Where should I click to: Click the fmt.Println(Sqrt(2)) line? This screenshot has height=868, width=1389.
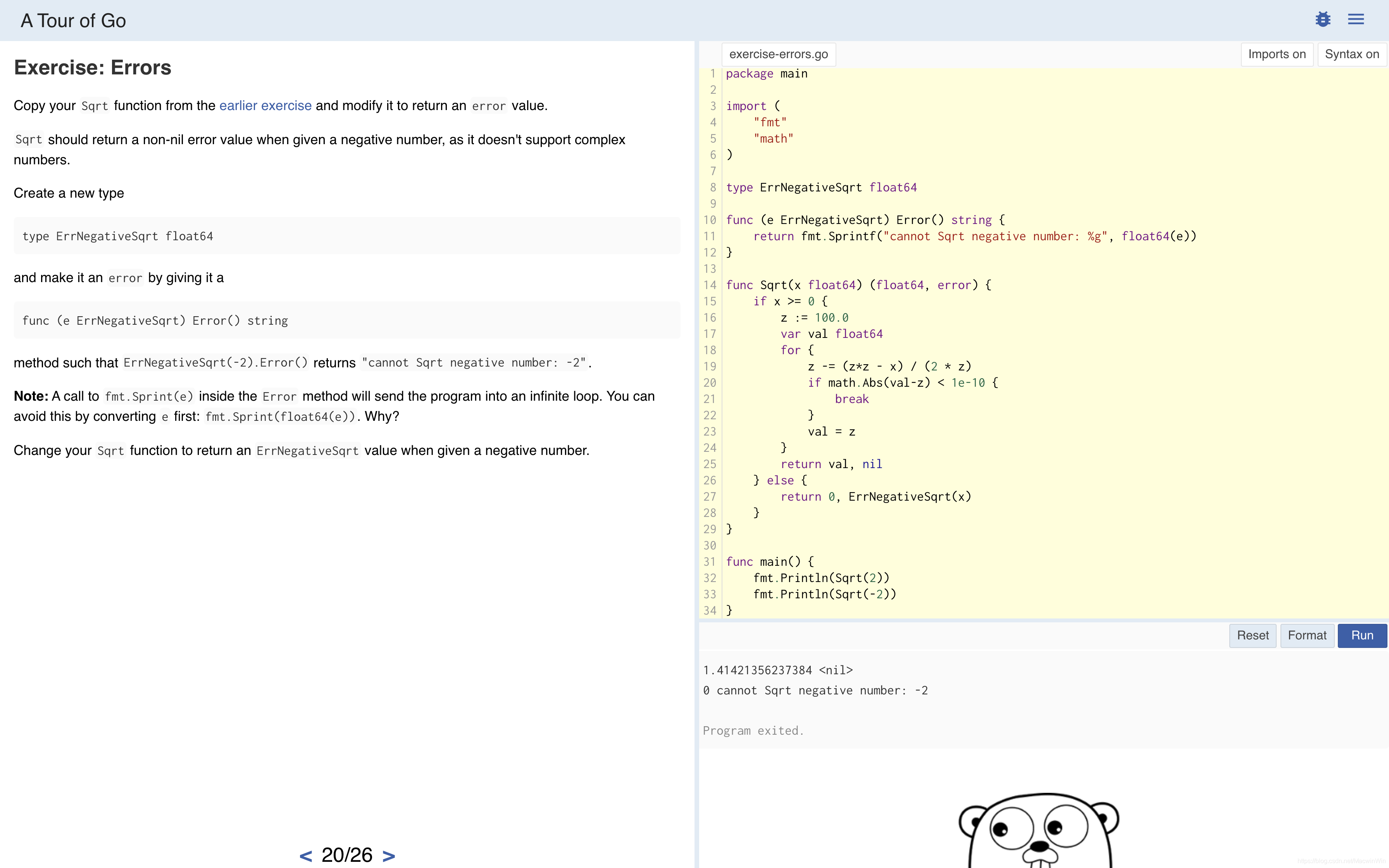coord(821,578)
